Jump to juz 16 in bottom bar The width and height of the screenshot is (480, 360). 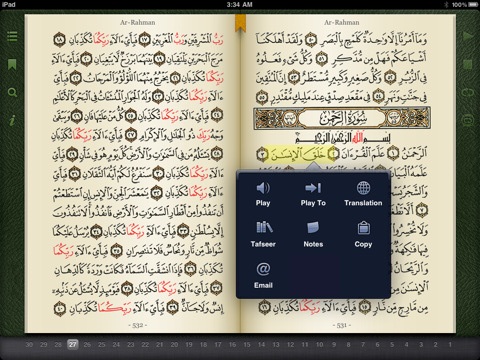(233, 345)
